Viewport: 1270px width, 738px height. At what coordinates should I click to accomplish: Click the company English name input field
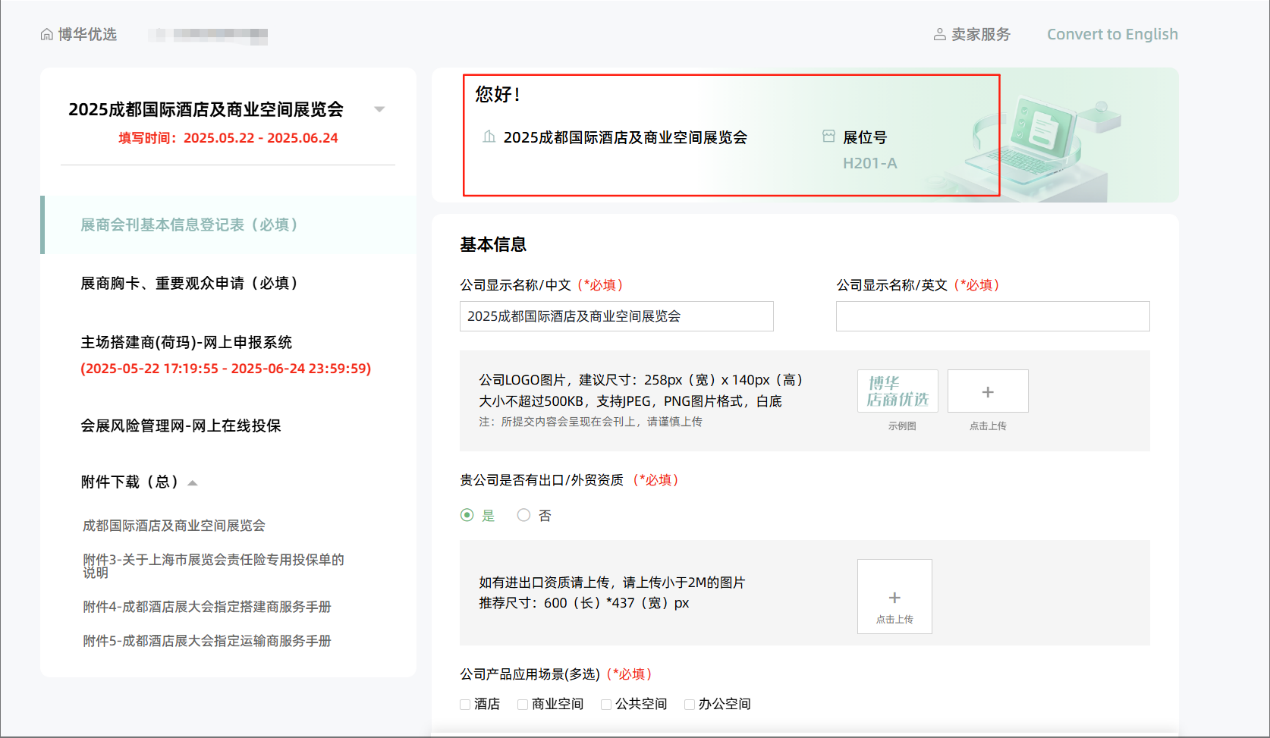(x=992, y=316)
